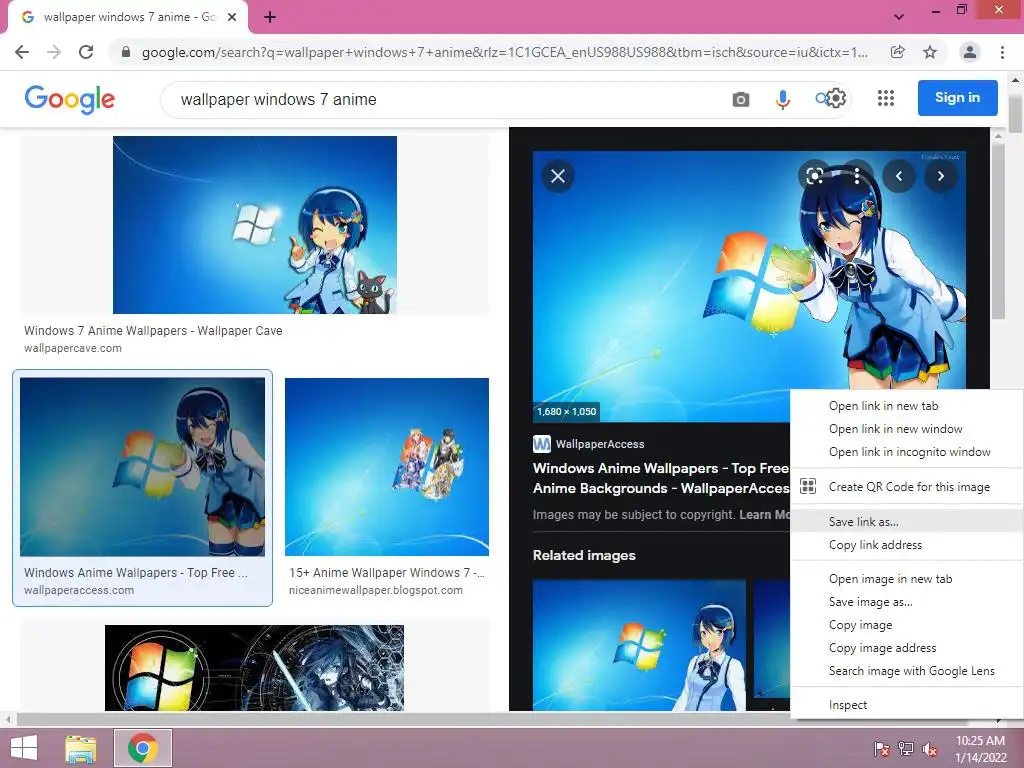Screen dimensions: 1024x768
Task: Click the padlock site info icon
Action: [126, 52]
